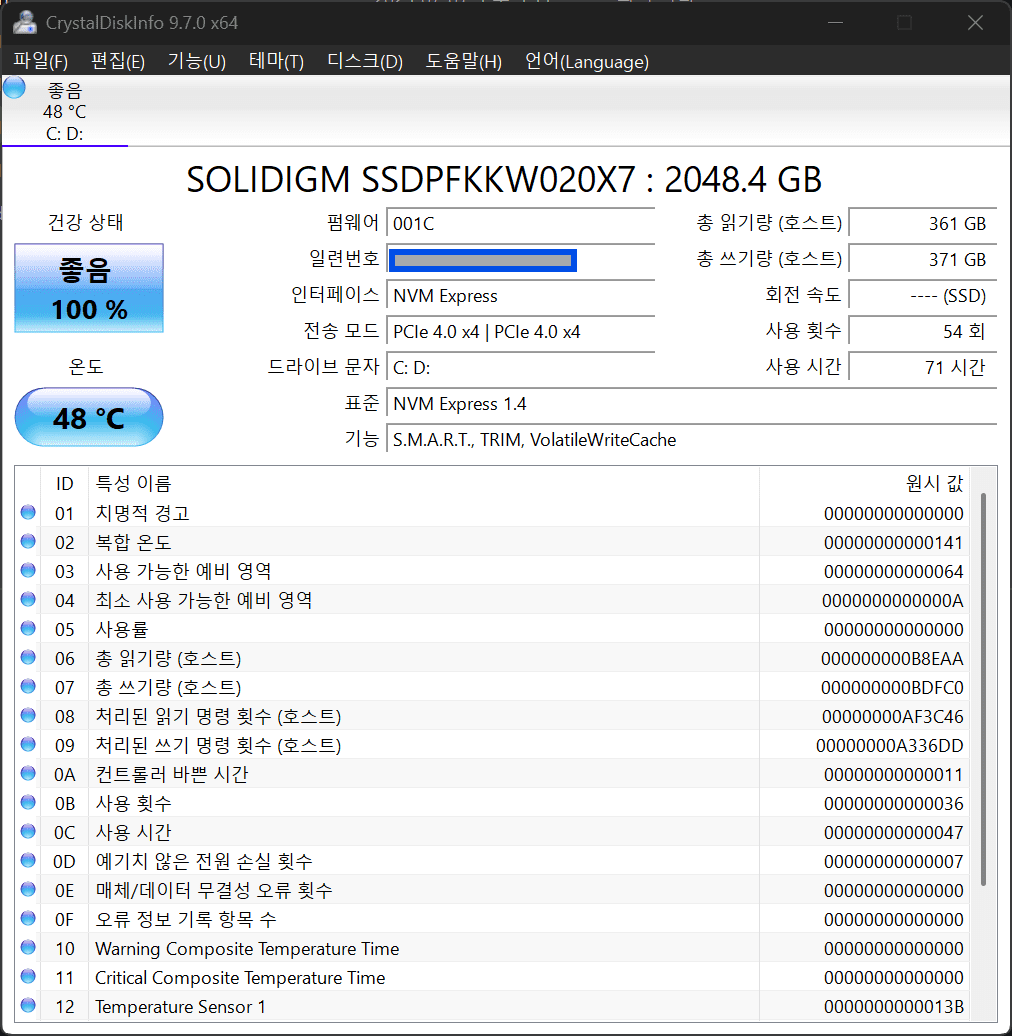Click status orb for Warning Composite Temperature Time

(x=28, y=947)
